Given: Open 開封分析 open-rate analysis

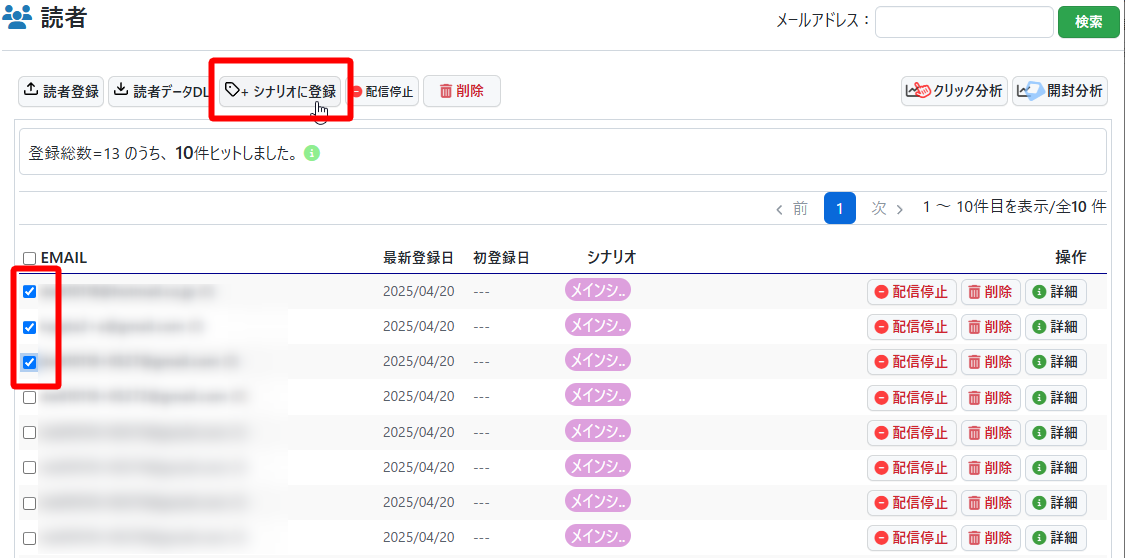Looking at the screenshot, I should pos(1059,91).
